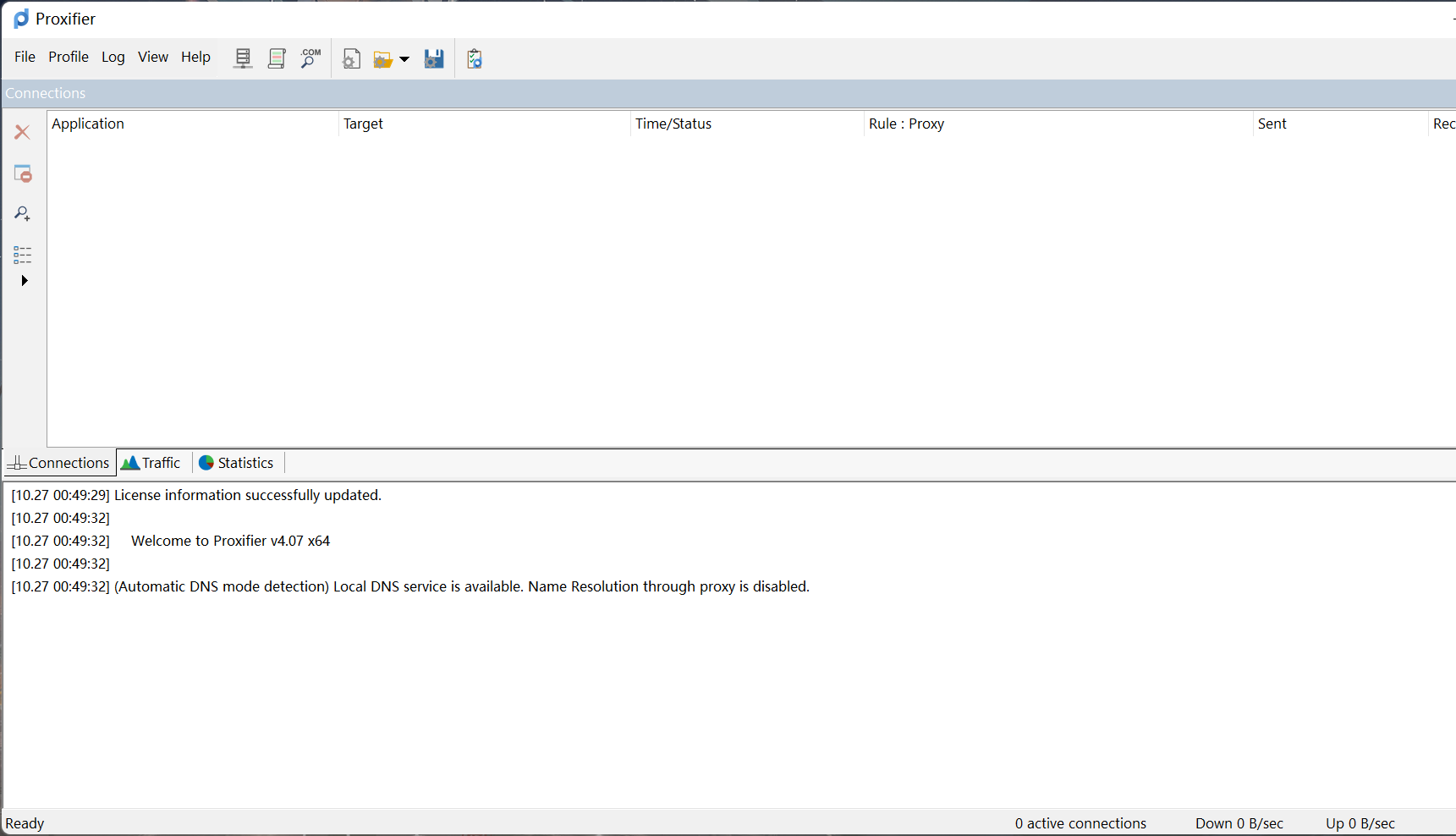
Task: Switch to the Statistics tab
Action: [237, 463]
